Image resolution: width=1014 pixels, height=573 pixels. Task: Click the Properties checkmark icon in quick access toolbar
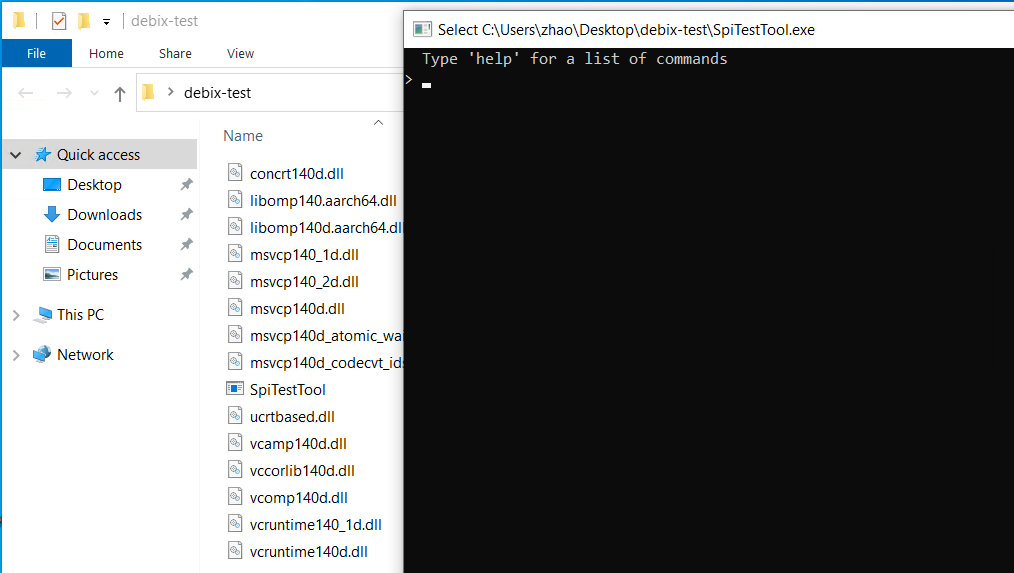pyautogui.click(x=59, y=21)
